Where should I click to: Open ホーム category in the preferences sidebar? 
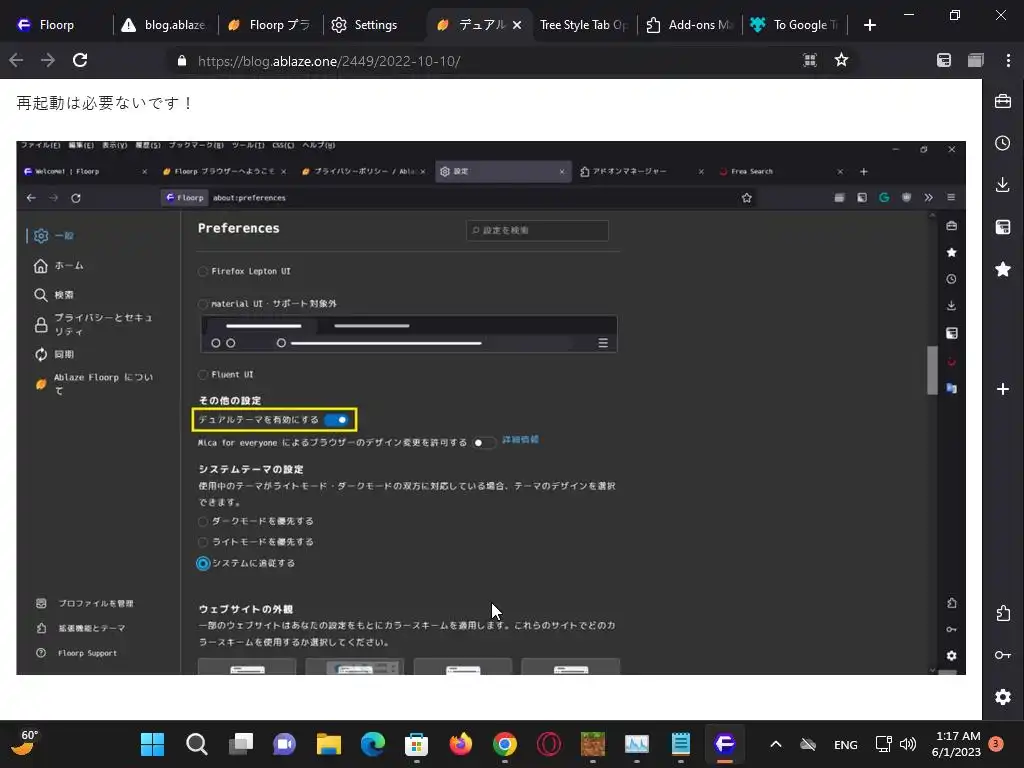tap(59, 266)
